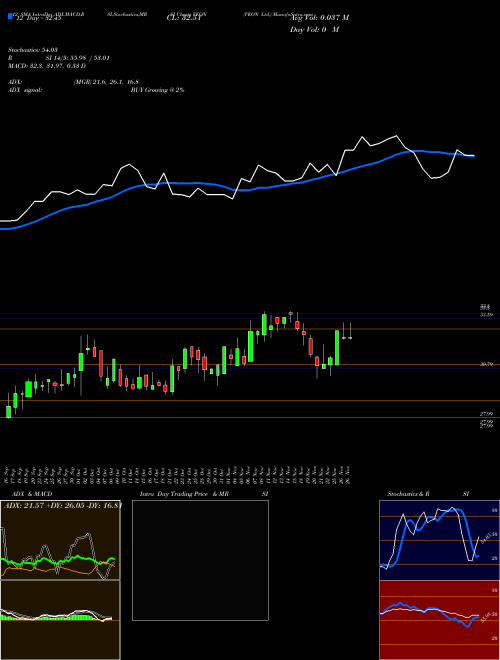
Task: Click the blue-background Stochastics chart panel
Action: coord(439,540)
